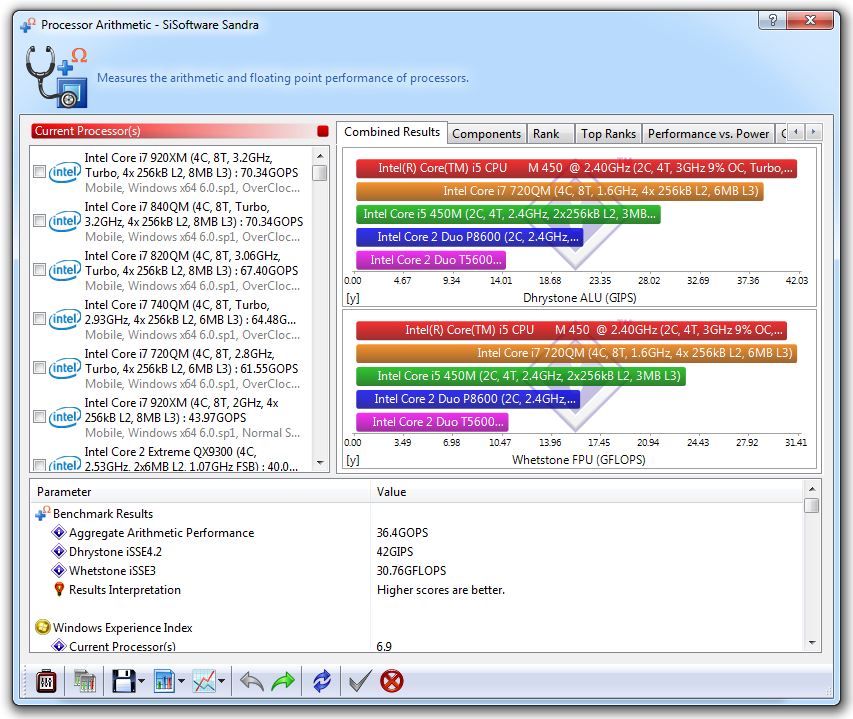The height and width of the screenshot is (719, 853).
Task: Click the Value column header
Action: (x=586, y=492)
